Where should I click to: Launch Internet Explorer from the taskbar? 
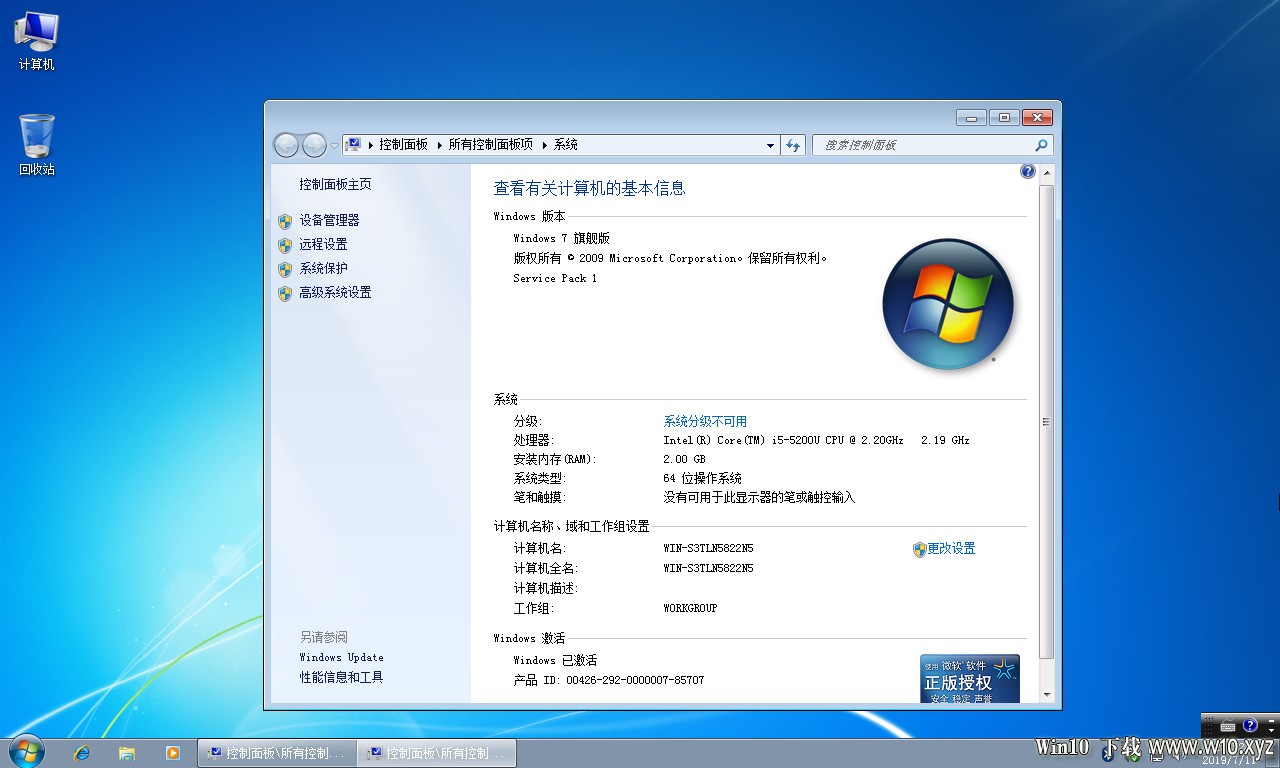(x=81, y=753)
